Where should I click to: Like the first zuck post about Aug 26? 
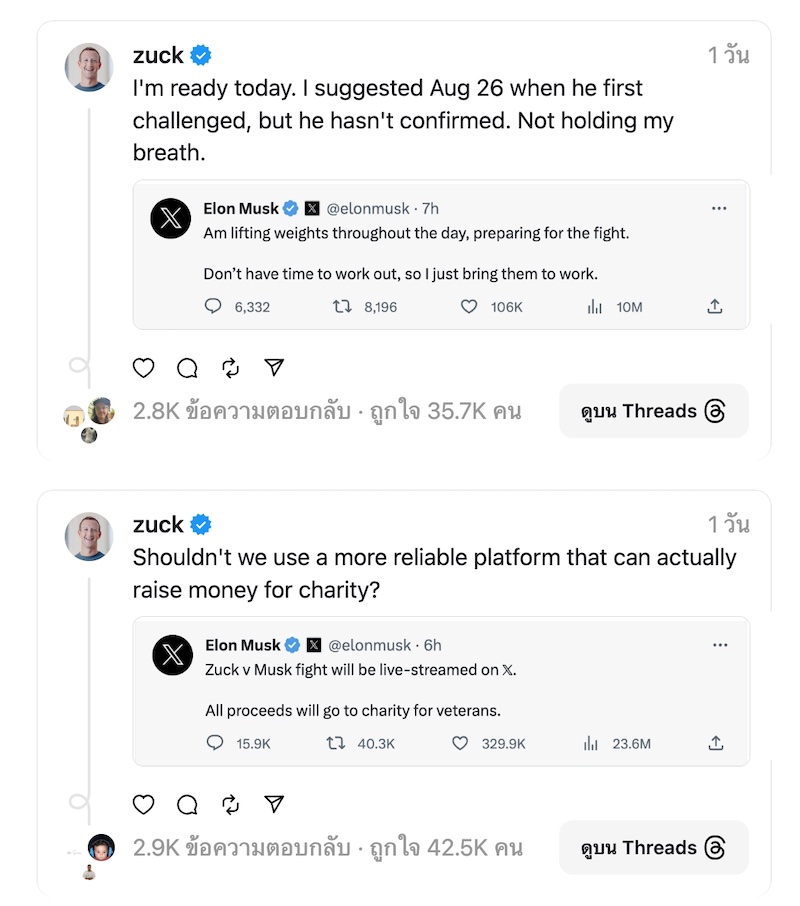[x=144, y=368]
